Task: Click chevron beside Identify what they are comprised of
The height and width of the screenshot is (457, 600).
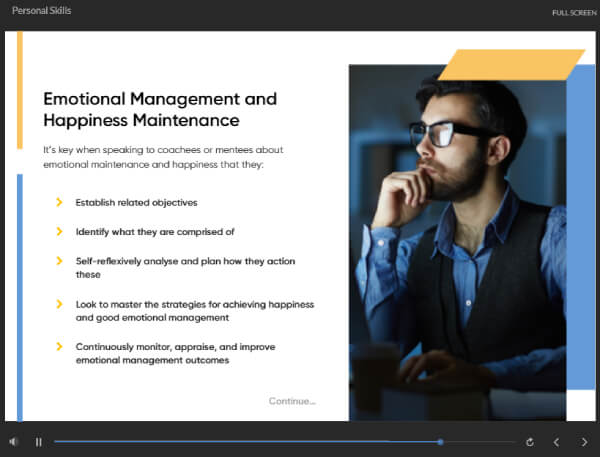Action: pos(60,232)
